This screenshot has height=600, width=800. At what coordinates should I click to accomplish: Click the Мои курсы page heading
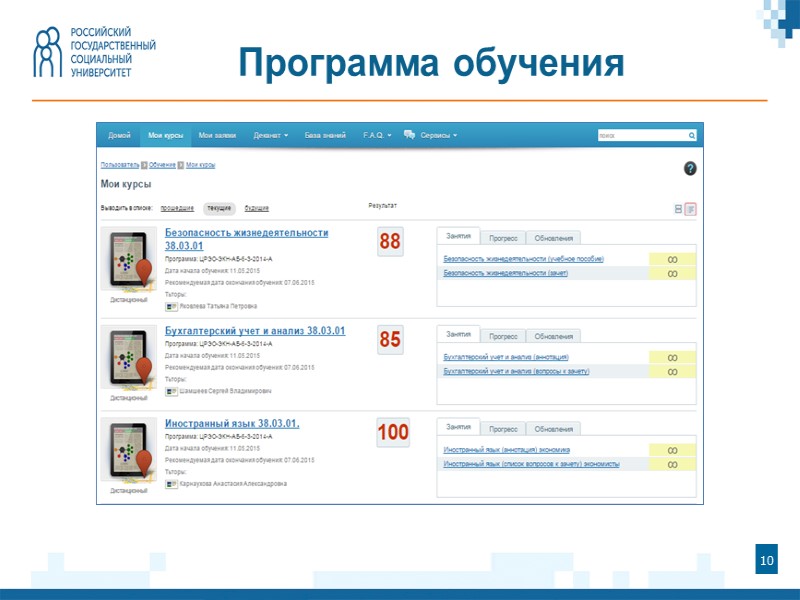click(x=126, y=184)
